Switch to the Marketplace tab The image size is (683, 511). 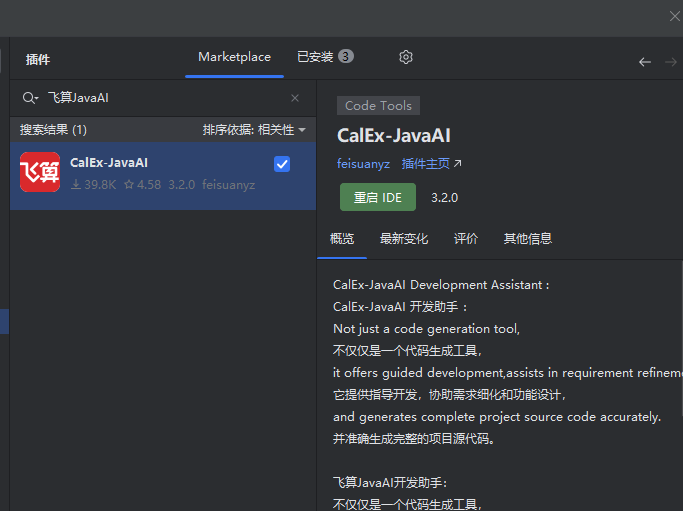pos(234,57)
